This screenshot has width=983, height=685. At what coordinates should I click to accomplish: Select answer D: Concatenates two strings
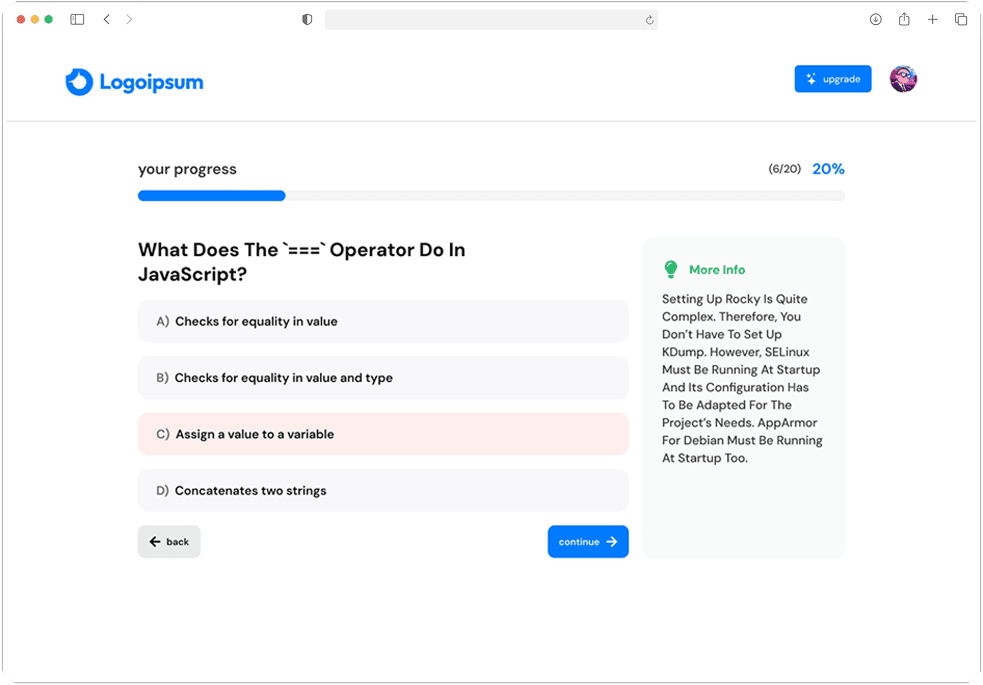[x=383, y=491]
